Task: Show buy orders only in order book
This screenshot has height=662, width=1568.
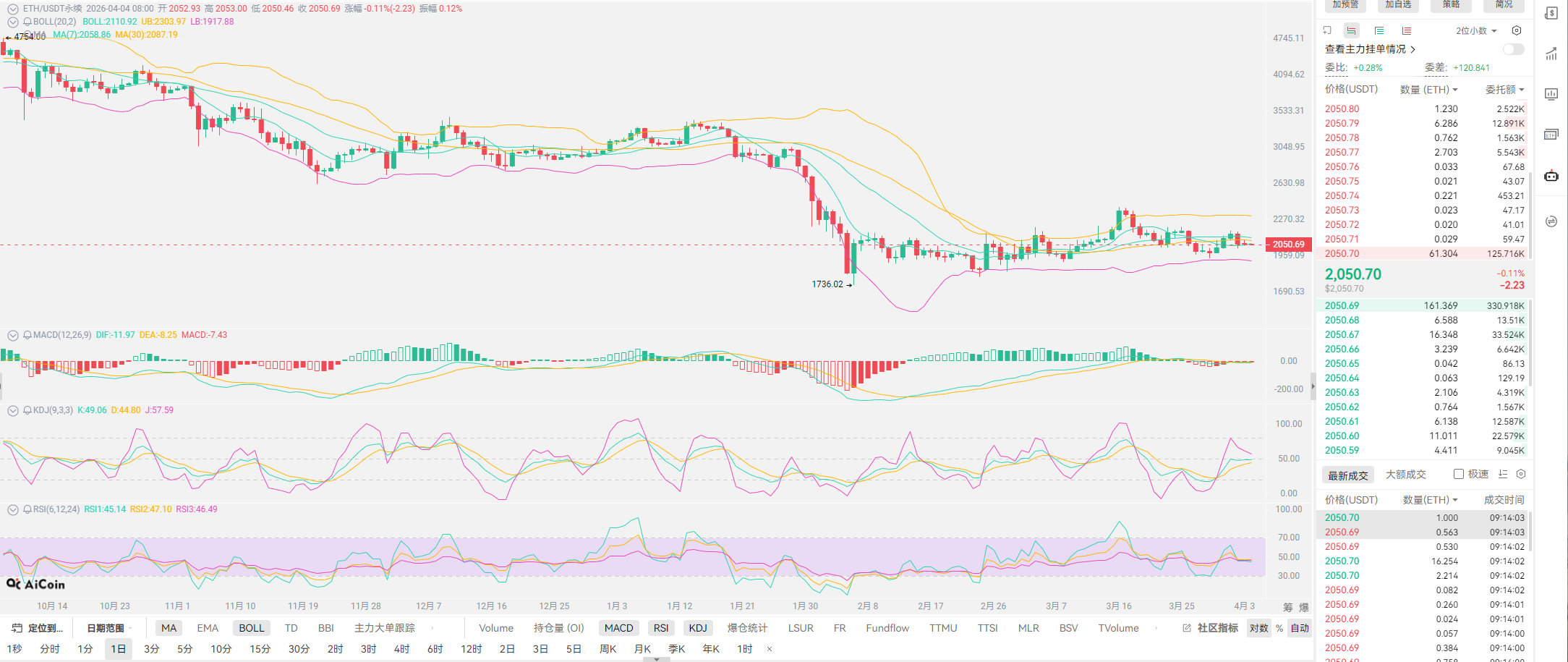Action: 1379,30
